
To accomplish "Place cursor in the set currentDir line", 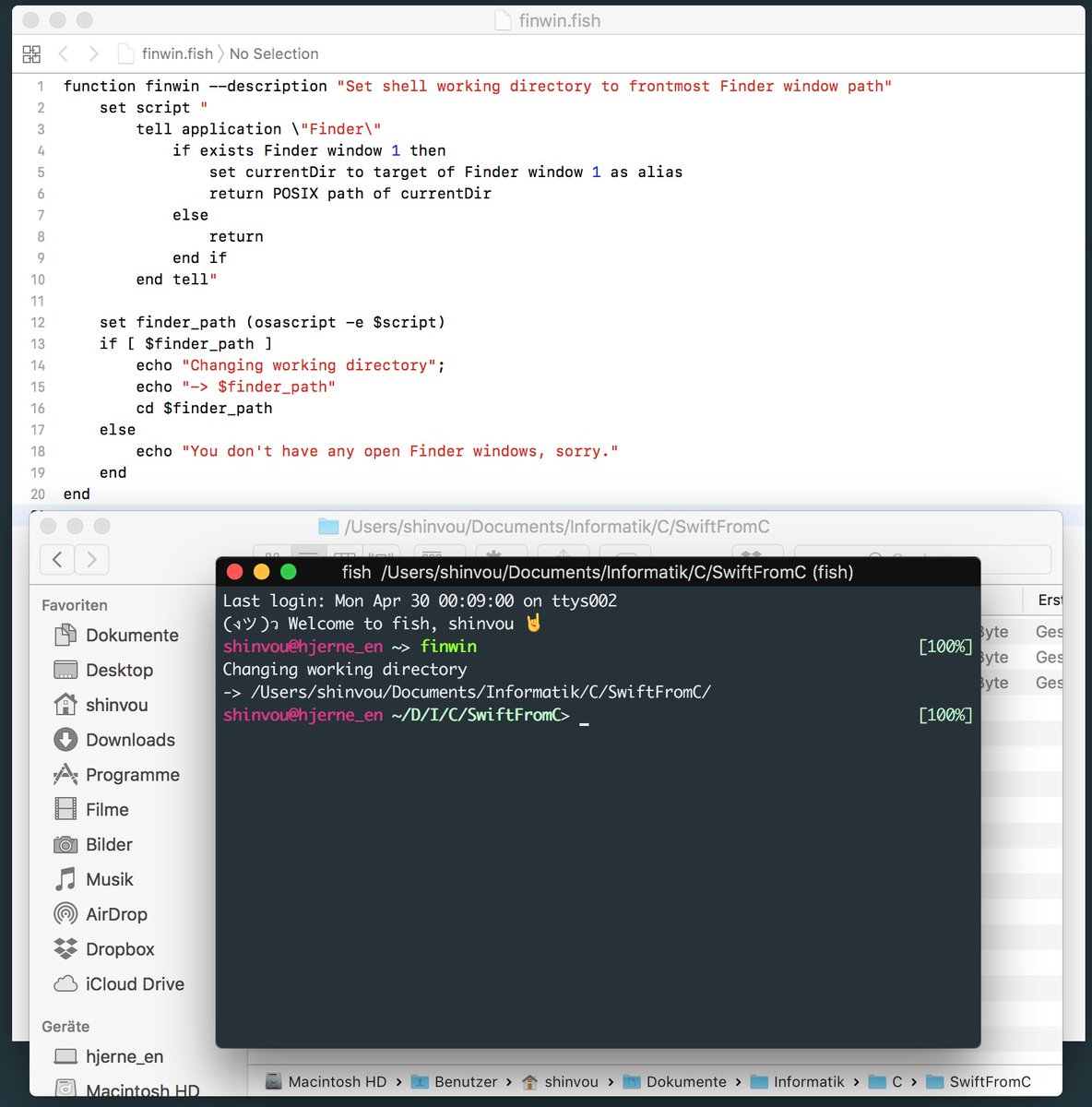I will [x=445, y=173].
